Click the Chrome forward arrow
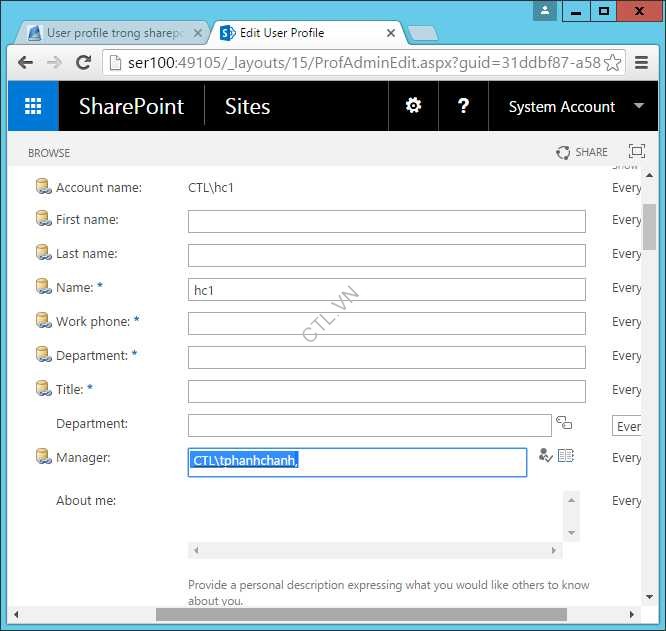Screen dimensions: 666x631 point(54,63)
